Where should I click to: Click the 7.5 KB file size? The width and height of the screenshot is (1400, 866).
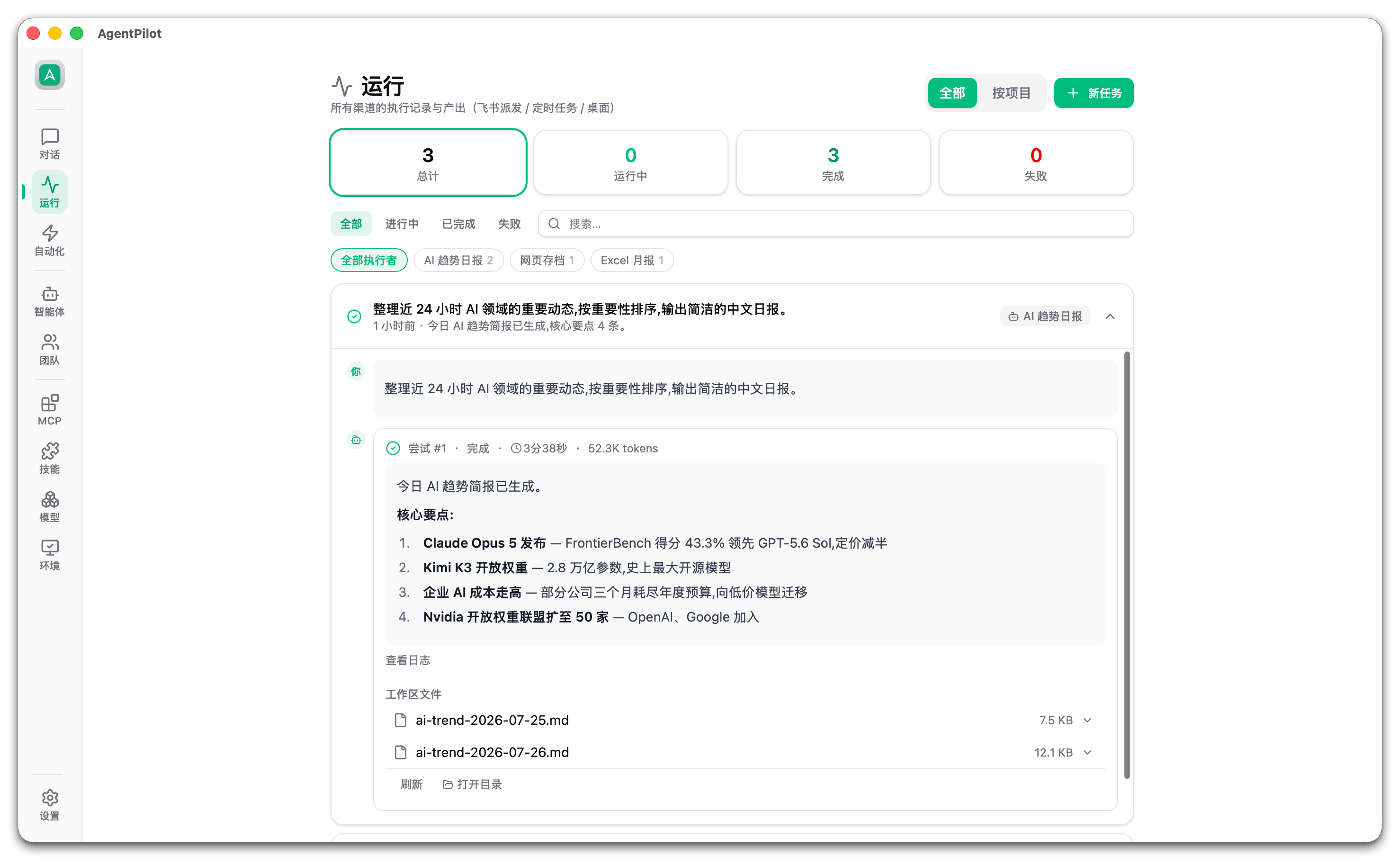(1056, 720)
